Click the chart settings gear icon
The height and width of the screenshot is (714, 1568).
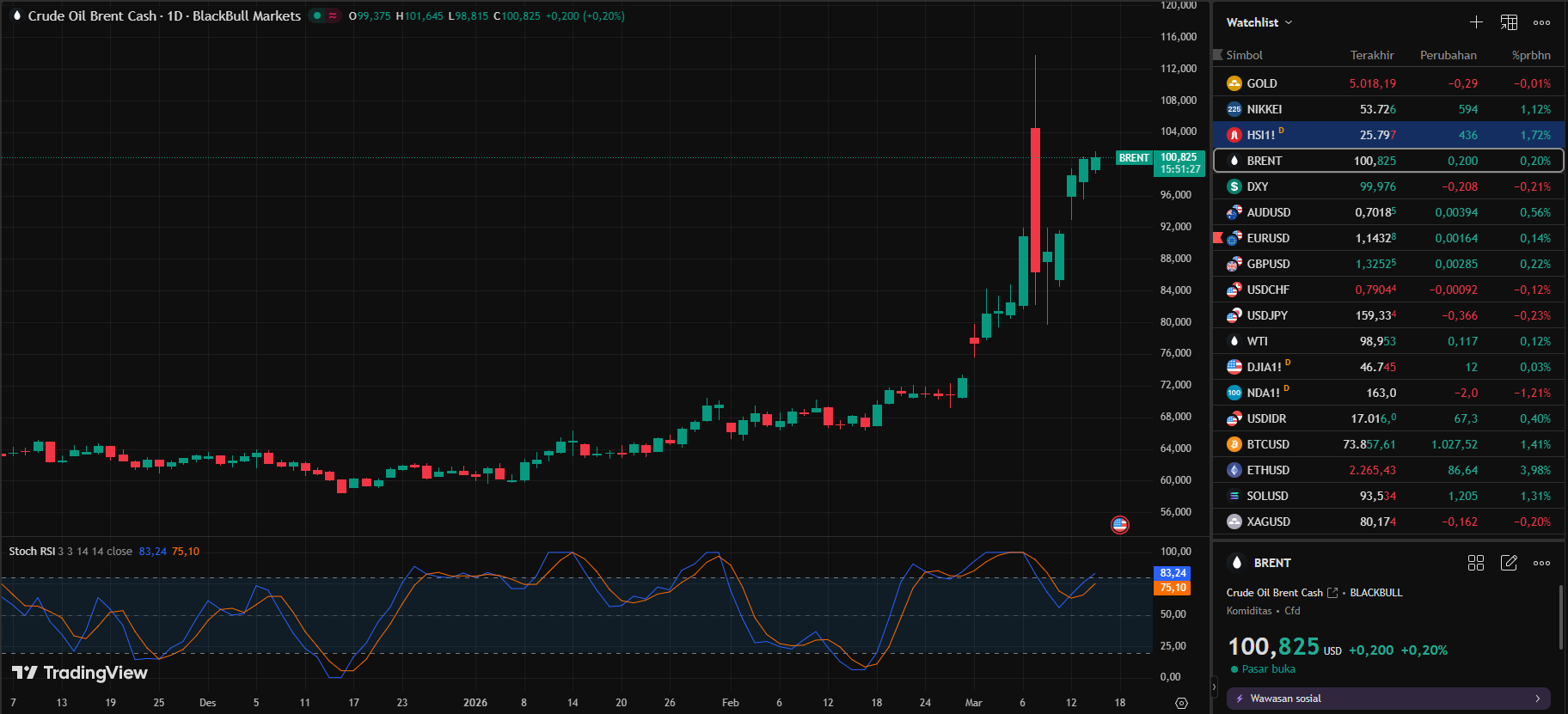1181,703
